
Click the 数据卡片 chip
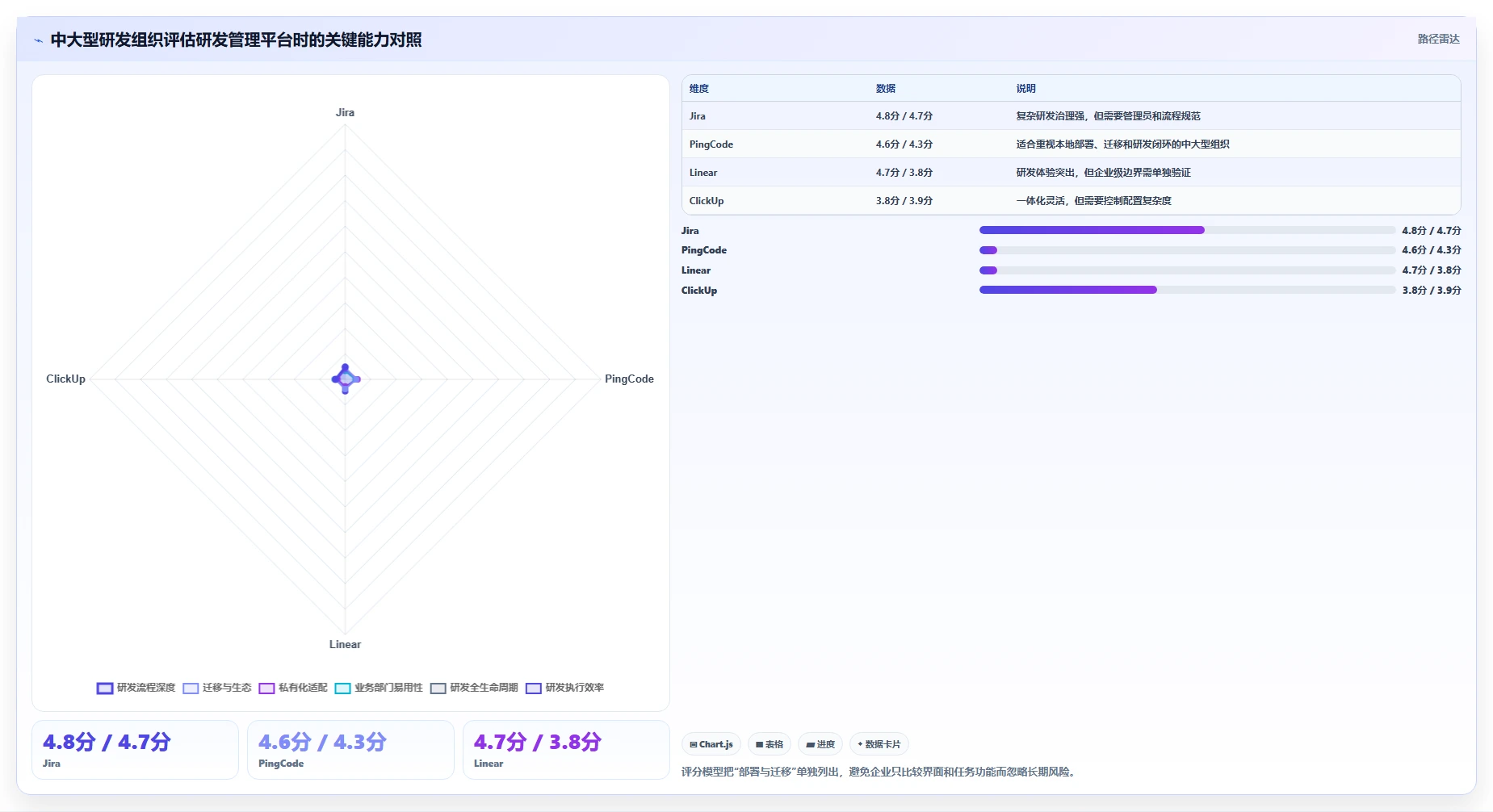pyautogui.click(x=879, y=744)
